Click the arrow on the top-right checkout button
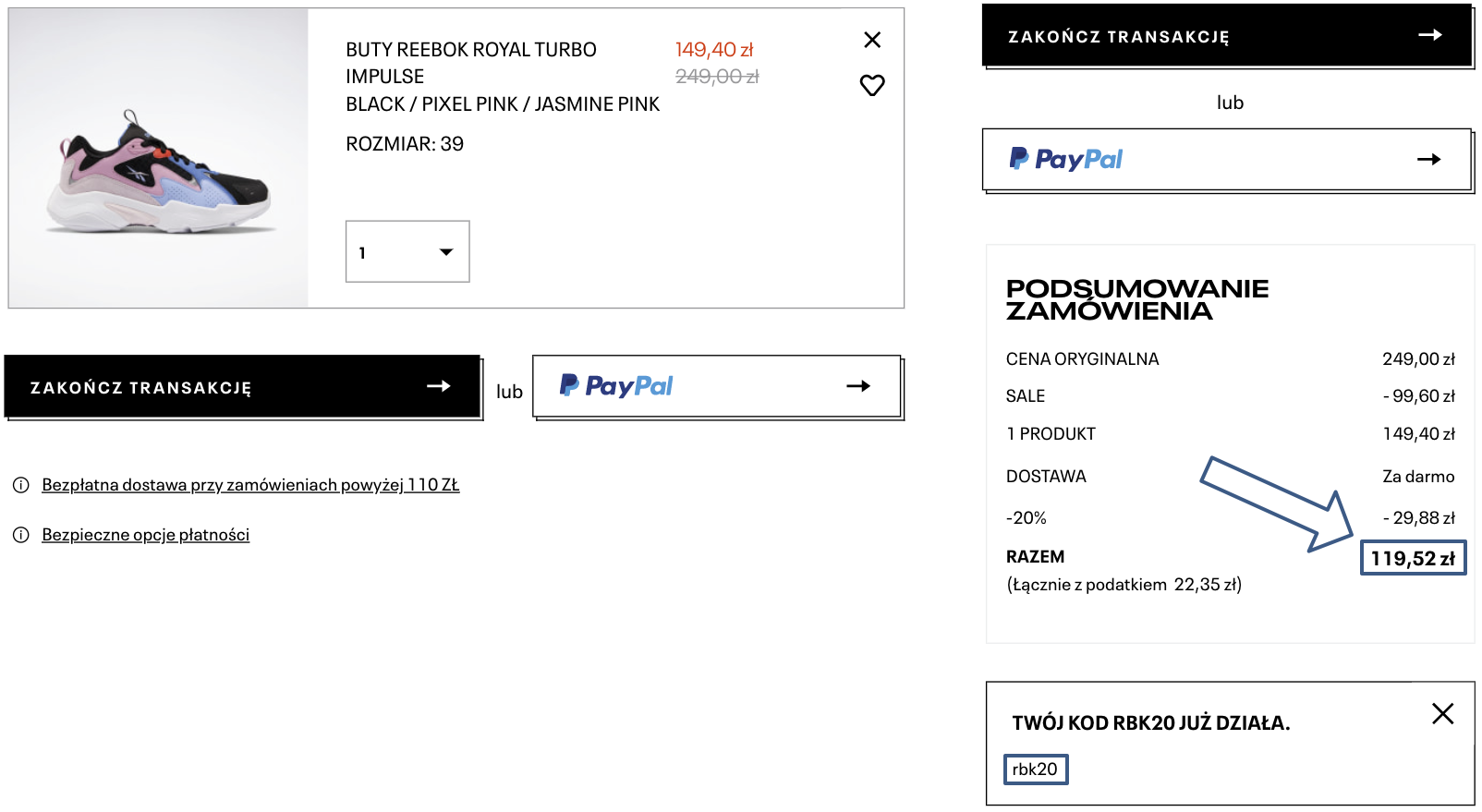Viewport: 1482px width, 812px height. (x=1430, y=35)
